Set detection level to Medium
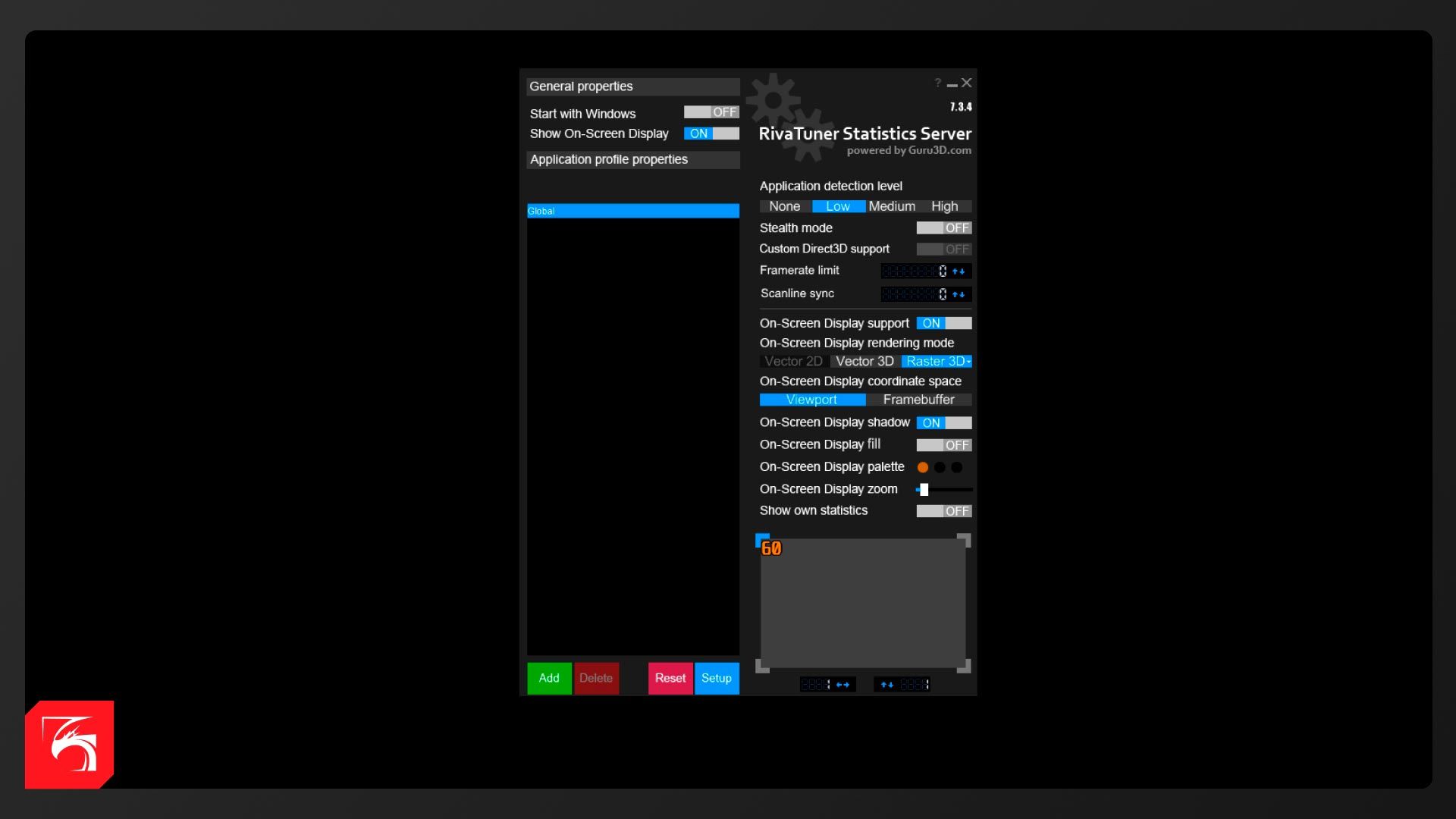Screen dimensions: 1456x819 tap(892, 206)
